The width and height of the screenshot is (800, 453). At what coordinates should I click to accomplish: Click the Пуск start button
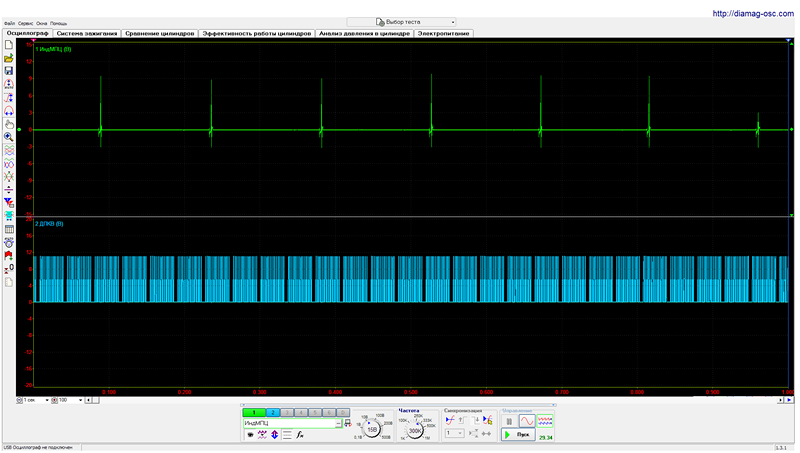pyautogui.click(x=518, y=435)
